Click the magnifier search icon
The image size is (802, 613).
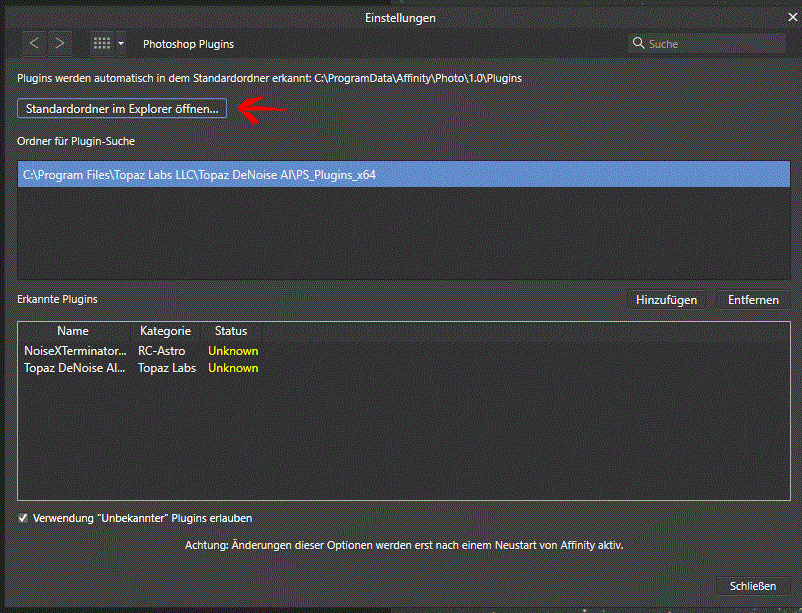coord(638,43)
